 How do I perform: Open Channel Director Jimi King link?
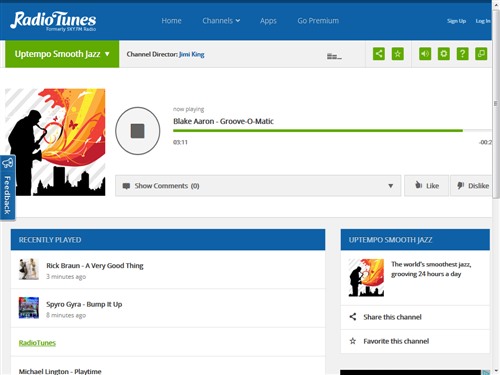pyautogui.click(x=191, y=54)
